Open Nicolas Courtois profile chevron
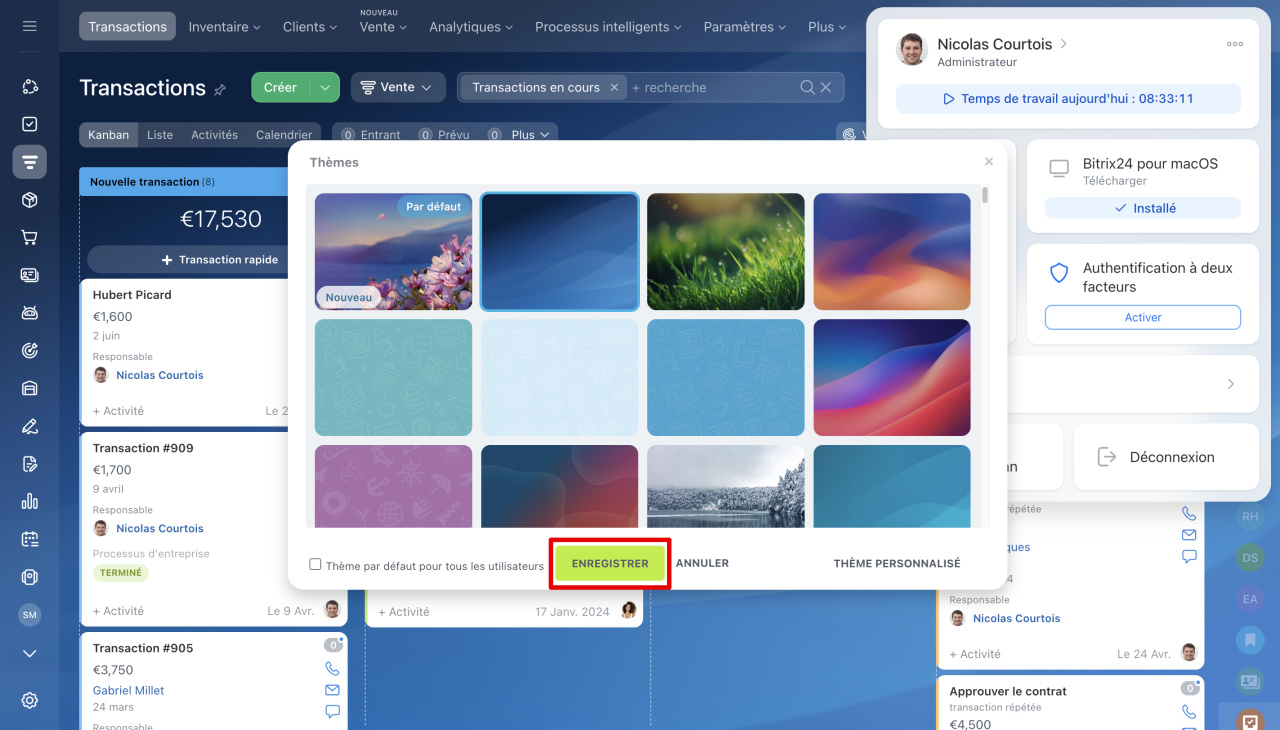Viewport: 1280px width, 730px height. click(x=1064, y=44)
